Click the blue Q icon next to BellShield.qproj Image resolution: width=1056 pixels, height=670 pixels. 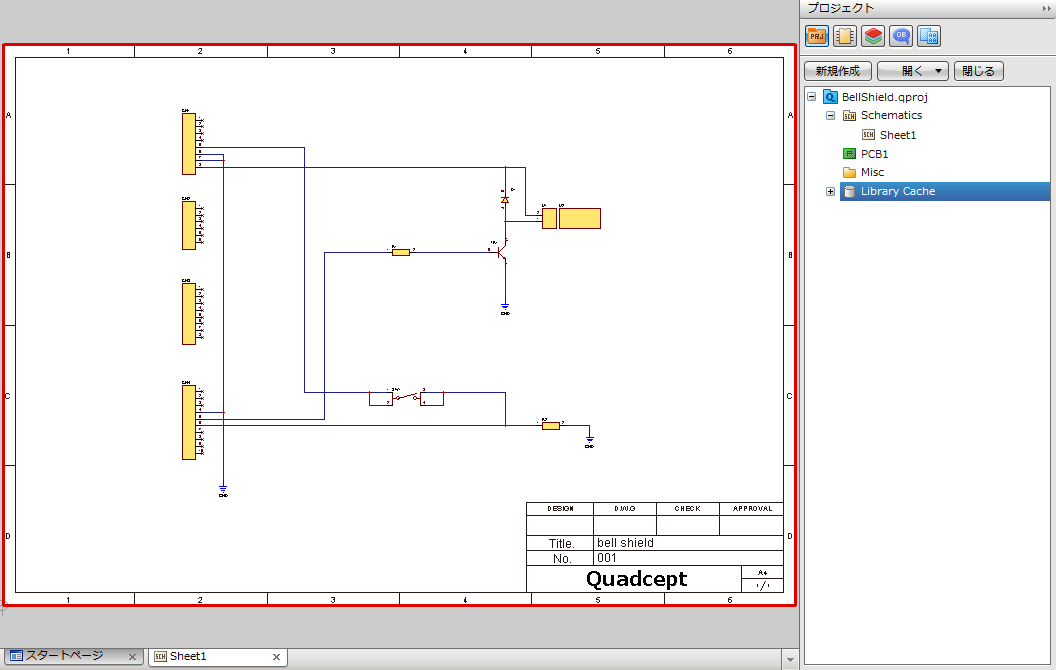(830, 97)
